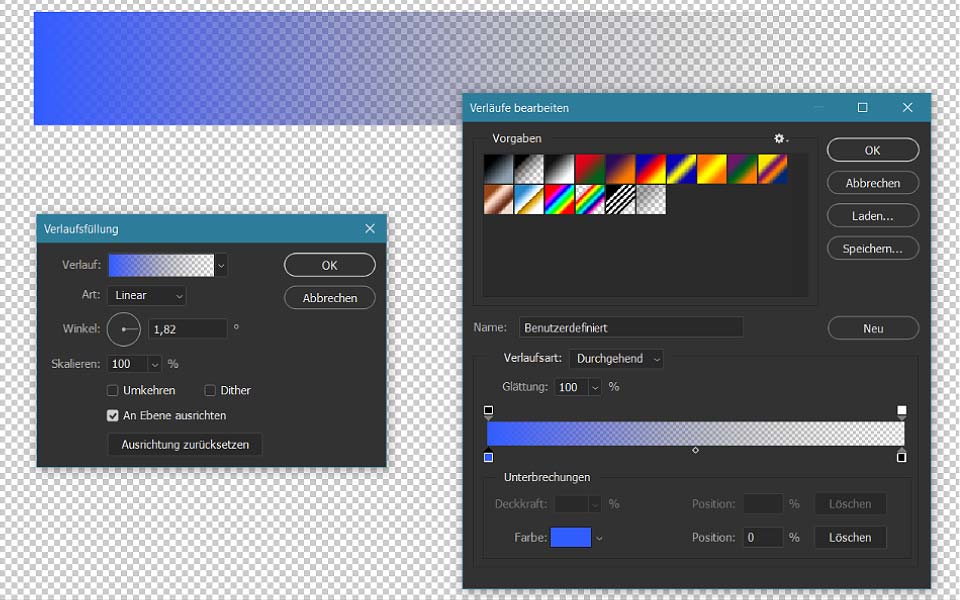Select the transparent rainbow gradient preset
The height and width of the screenshot is (600, 960).
590,200
